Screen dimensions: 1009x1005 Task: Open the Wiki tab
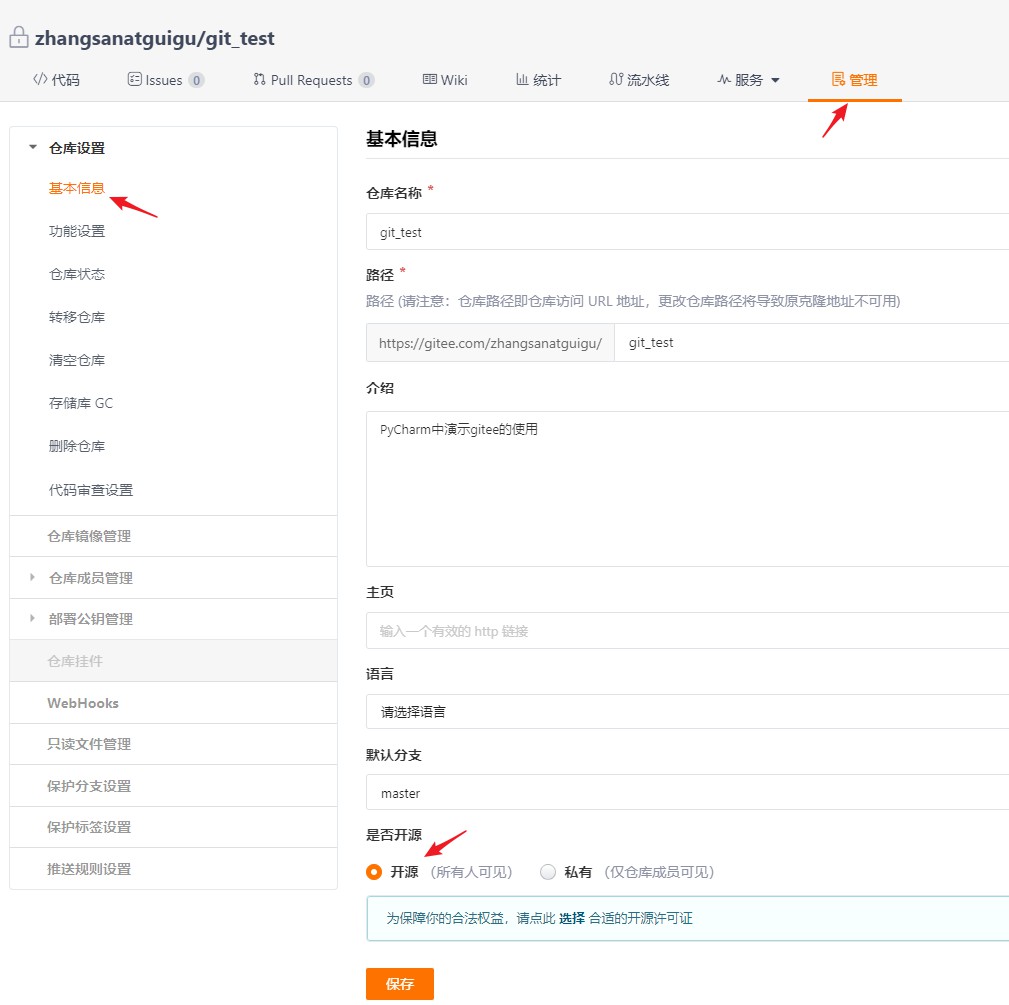(x=445, y=80)
